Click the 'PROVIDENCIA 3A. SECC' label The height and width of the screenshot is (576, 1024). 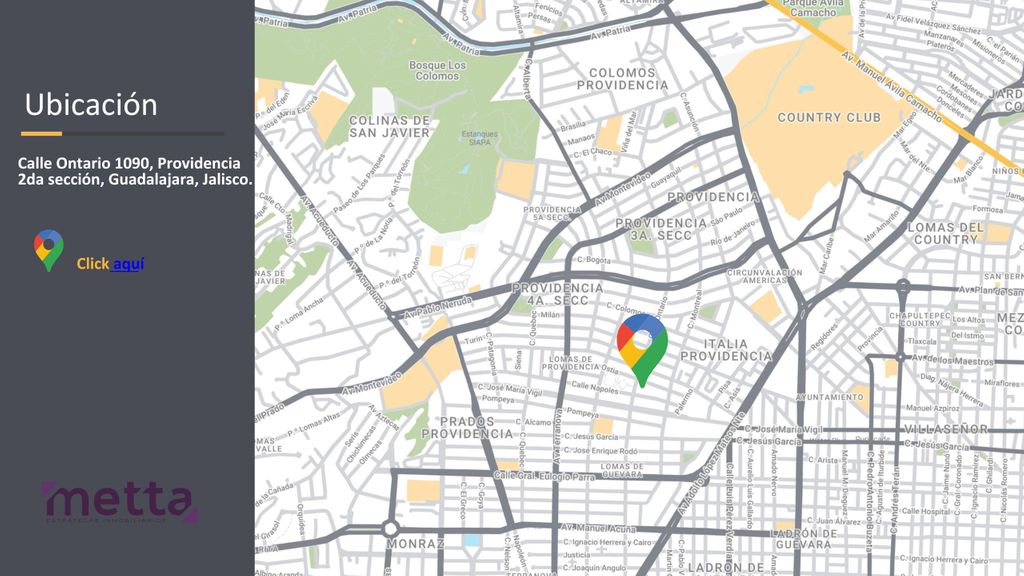coord(660,229)
